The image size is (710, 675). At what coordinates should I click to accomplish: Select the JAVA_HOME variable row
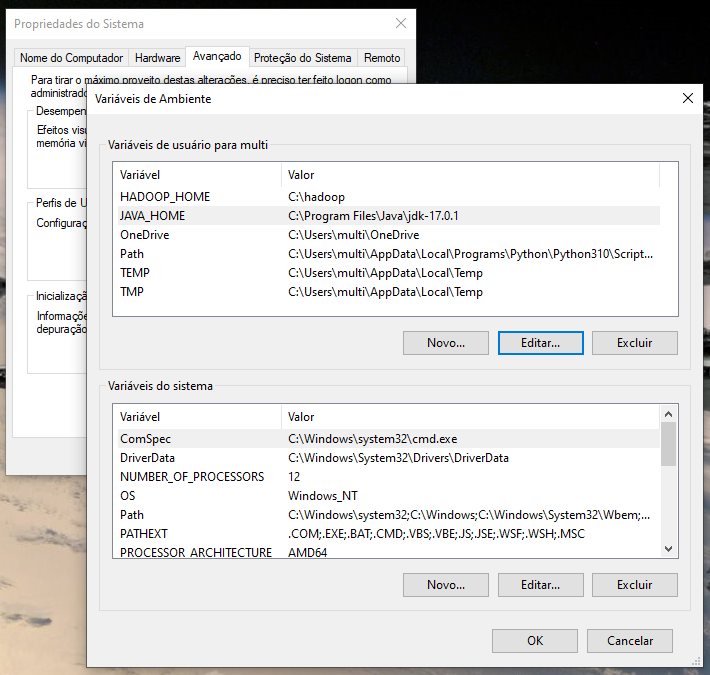point(389,216)
